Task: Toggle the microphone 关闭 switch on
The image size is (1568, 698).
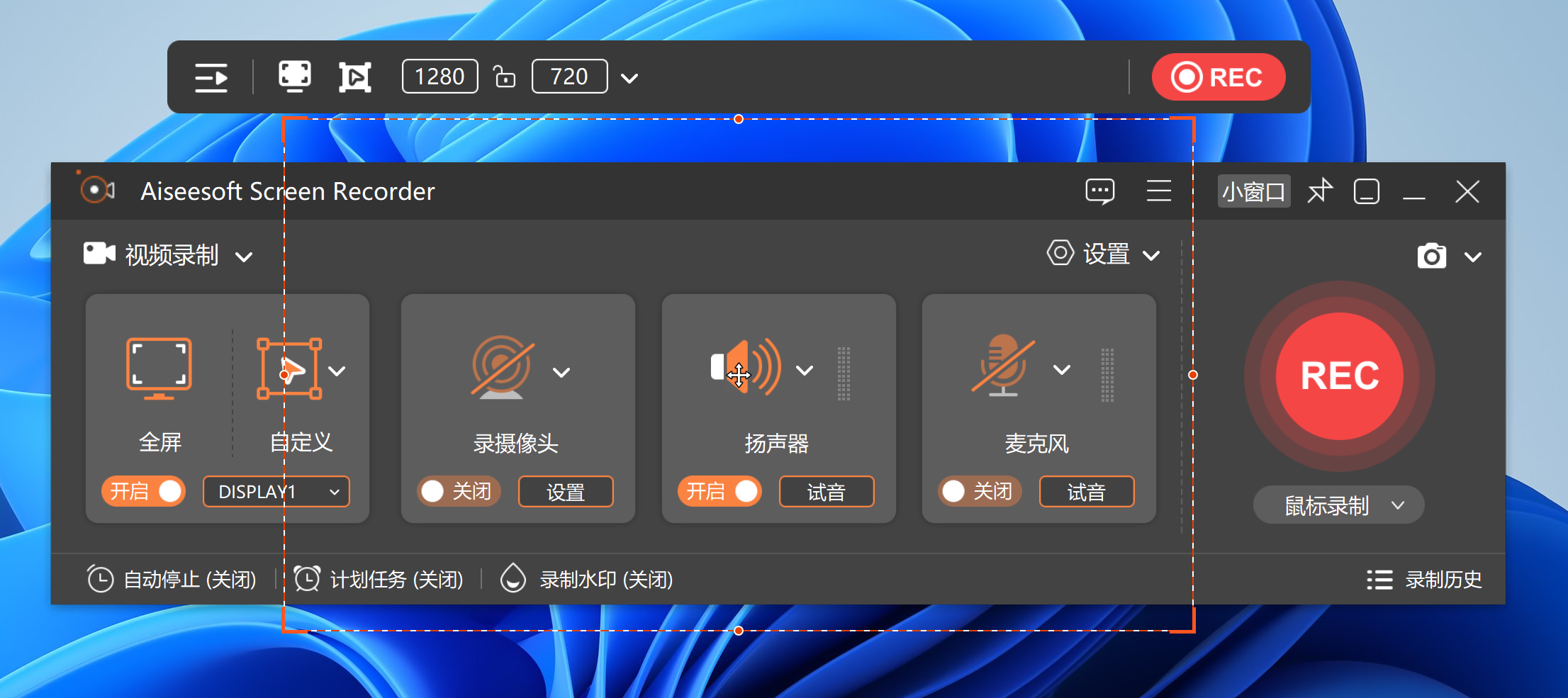Action: point(980,491)
